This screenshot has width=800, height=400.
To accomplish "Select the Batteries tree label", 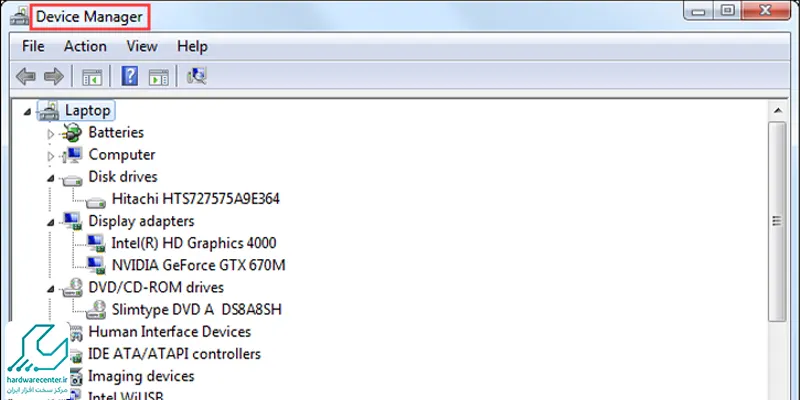I will pos(116,132).
